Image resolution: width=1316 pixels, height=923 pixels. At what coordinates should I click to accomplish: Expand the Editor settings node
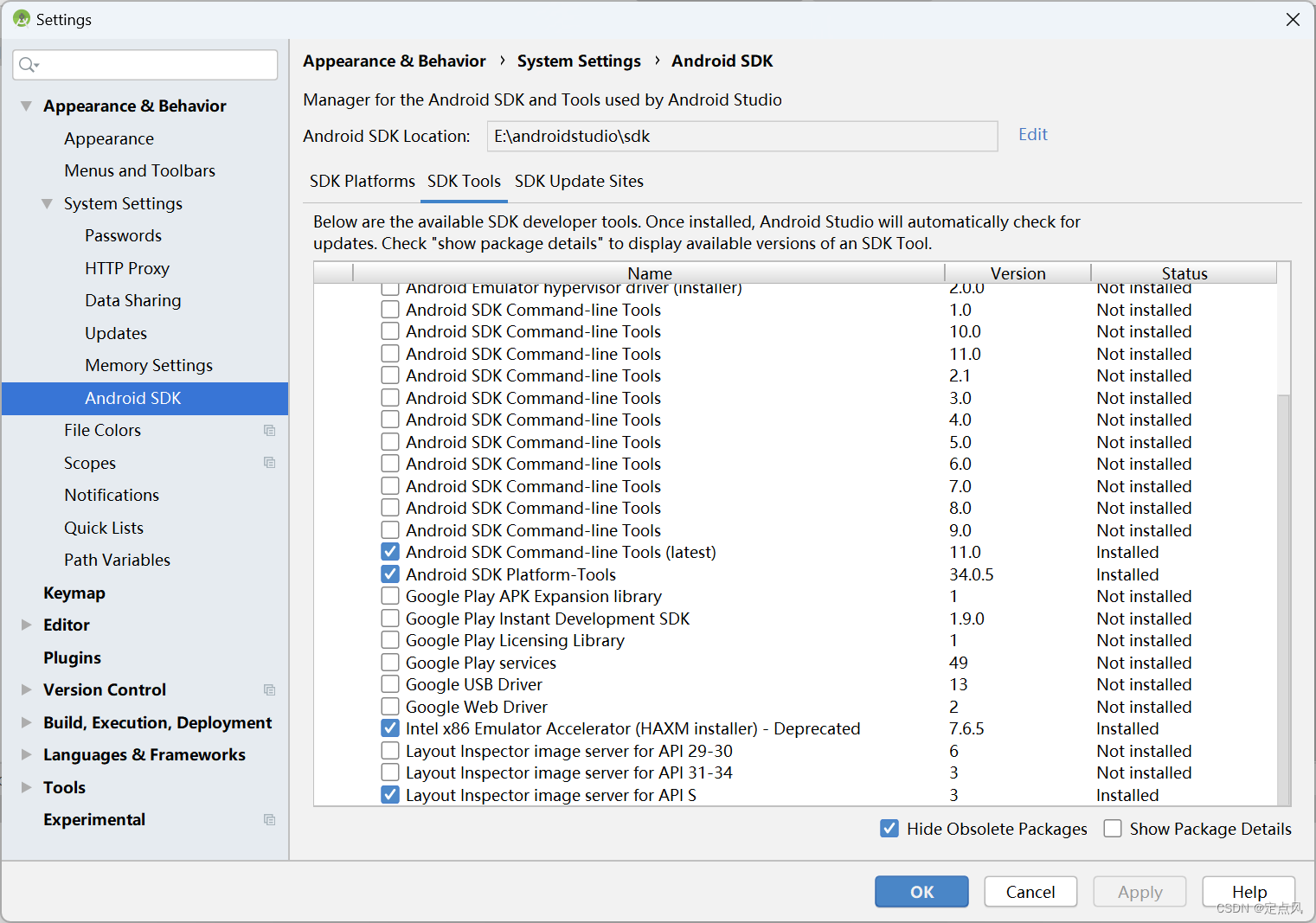[26, 625]
